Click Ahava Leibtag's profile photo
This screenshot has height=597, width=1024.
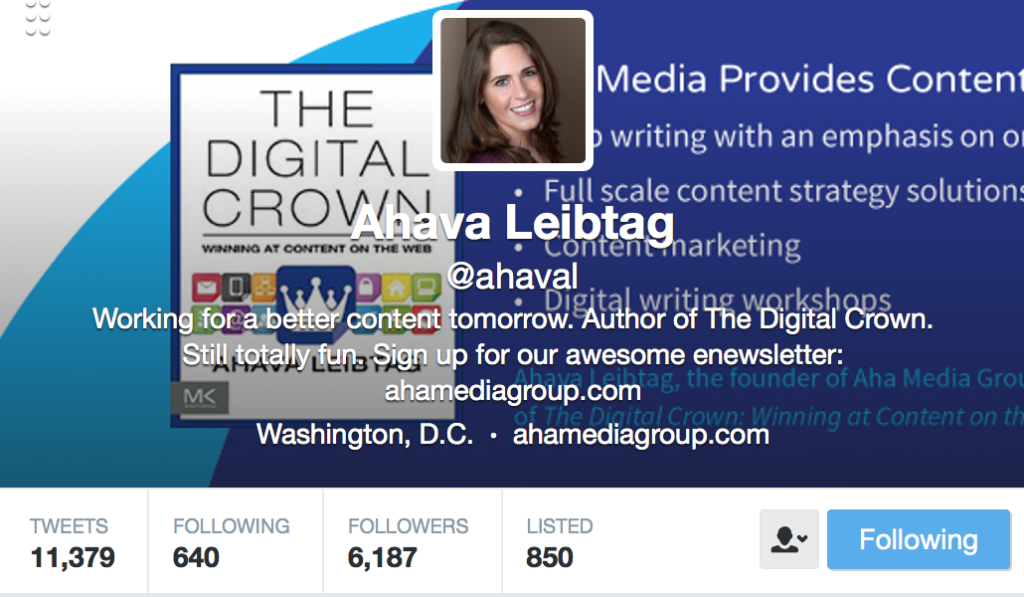point(513,90)
